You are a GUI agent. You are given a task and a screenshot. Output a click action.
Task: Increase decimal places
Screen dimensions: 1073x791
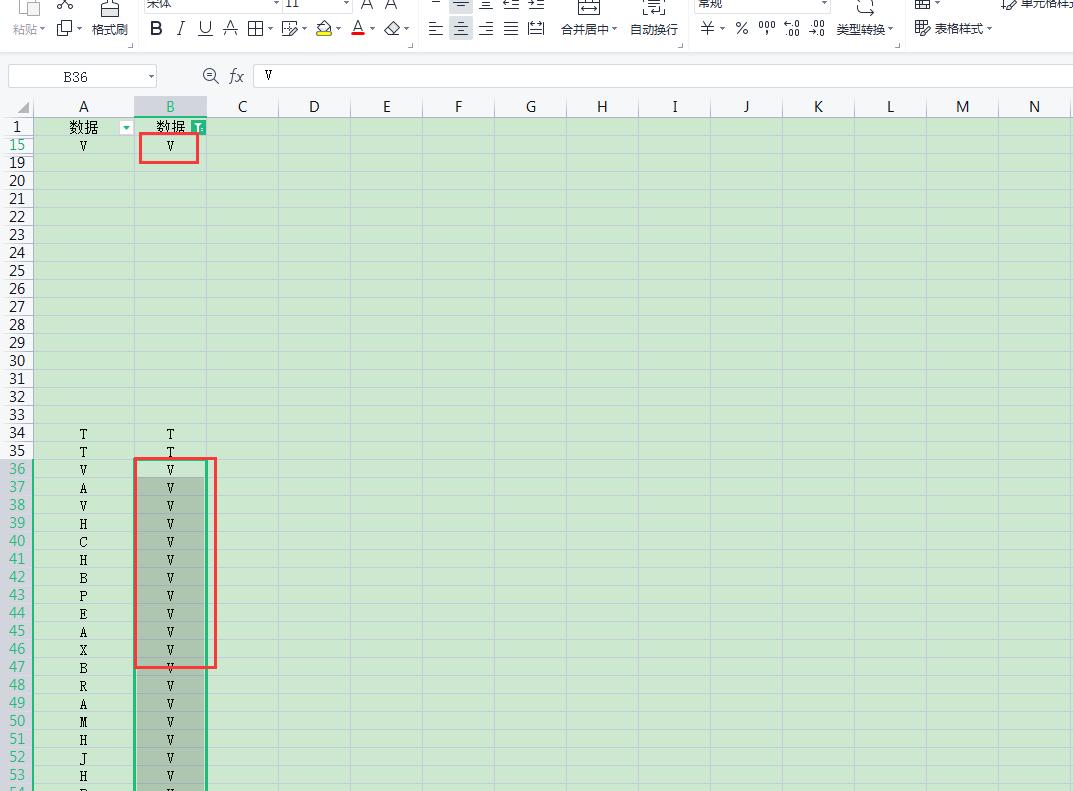[x=792, y=29]
